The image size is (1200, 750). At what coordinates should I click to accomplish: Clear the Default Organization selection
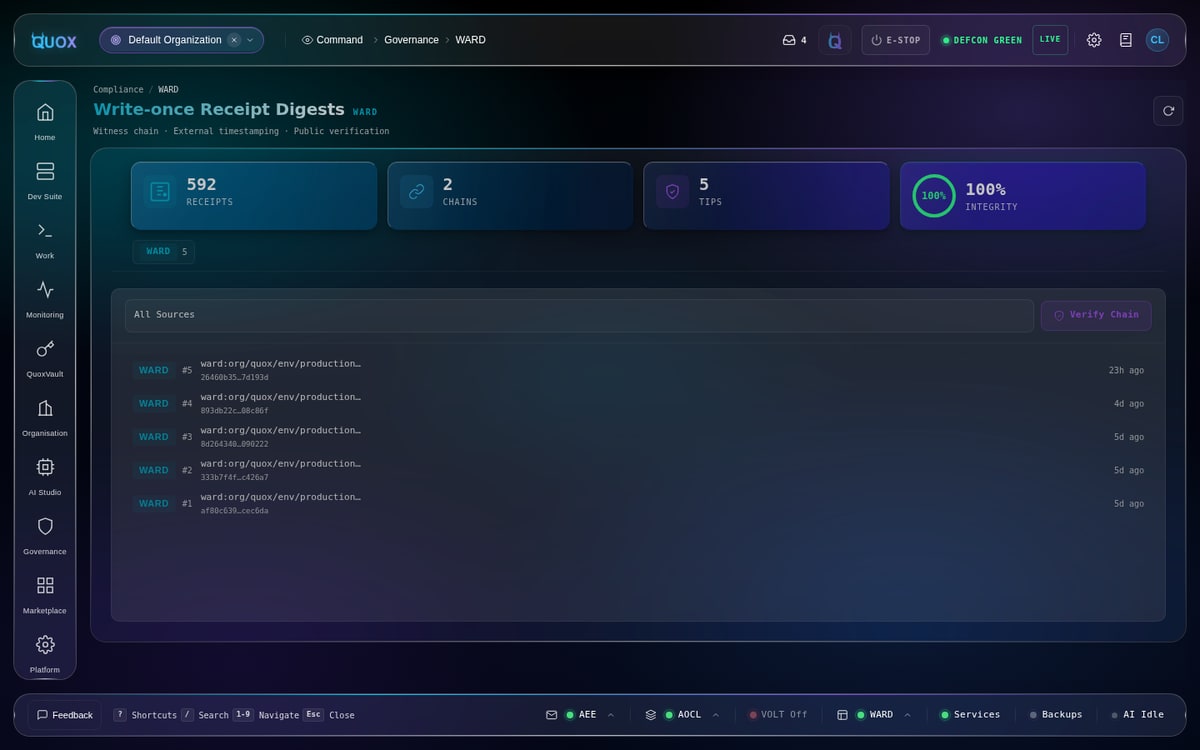point(234,40)
